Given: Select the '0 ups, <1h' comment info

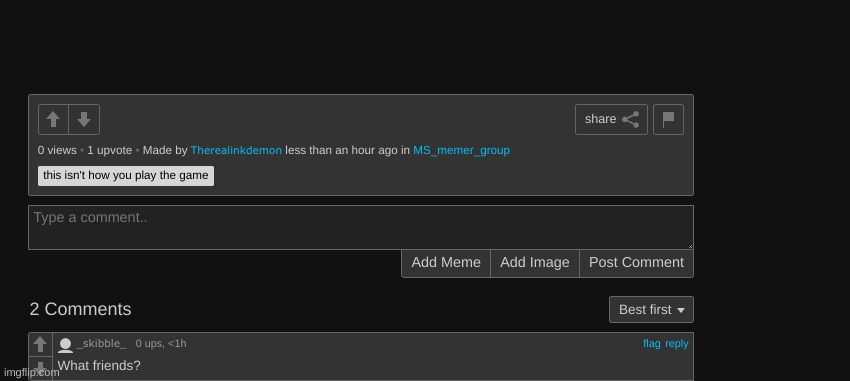Looking at the screenshot, I should (x=161, y=344).
